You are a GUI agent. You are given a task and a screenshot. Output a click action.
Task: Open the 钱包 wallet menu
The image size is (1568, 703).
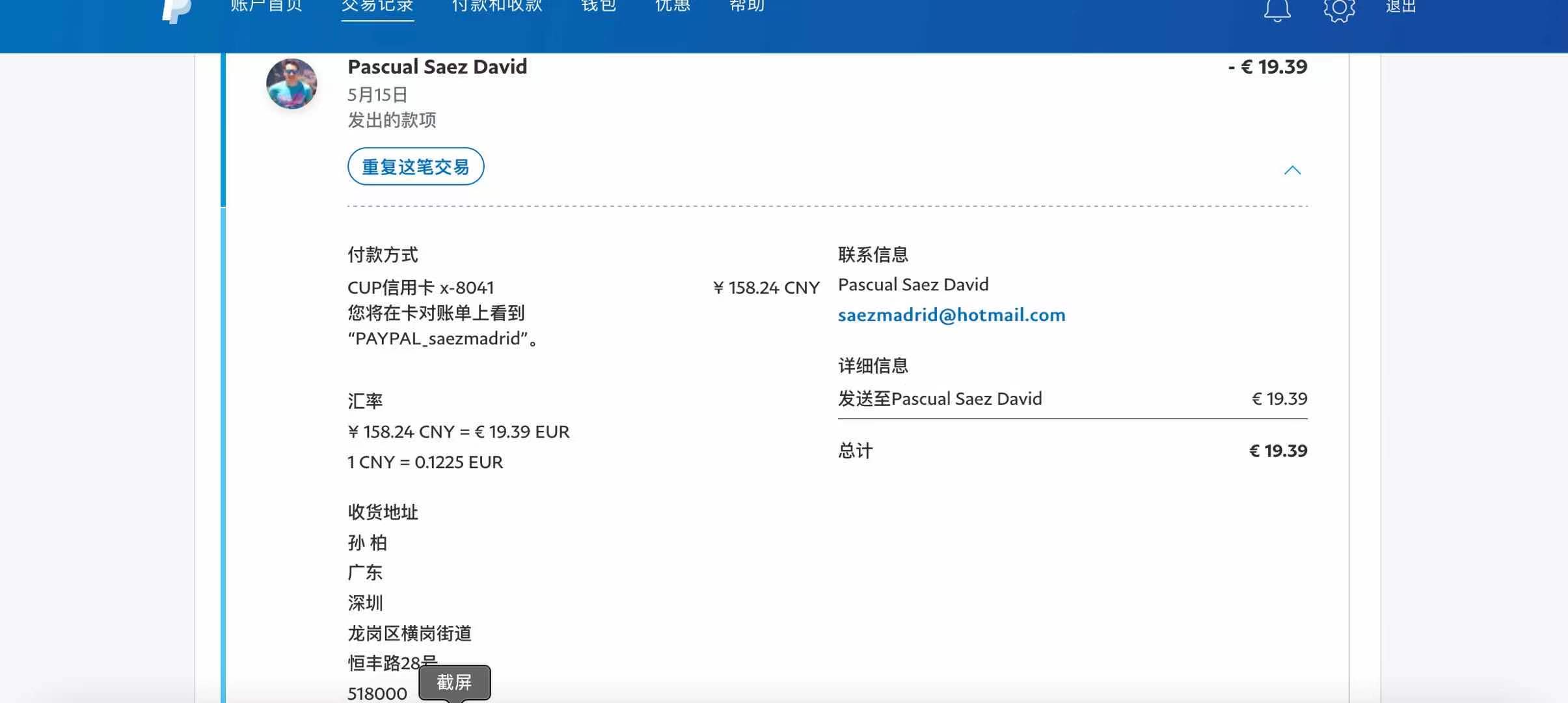599,7
